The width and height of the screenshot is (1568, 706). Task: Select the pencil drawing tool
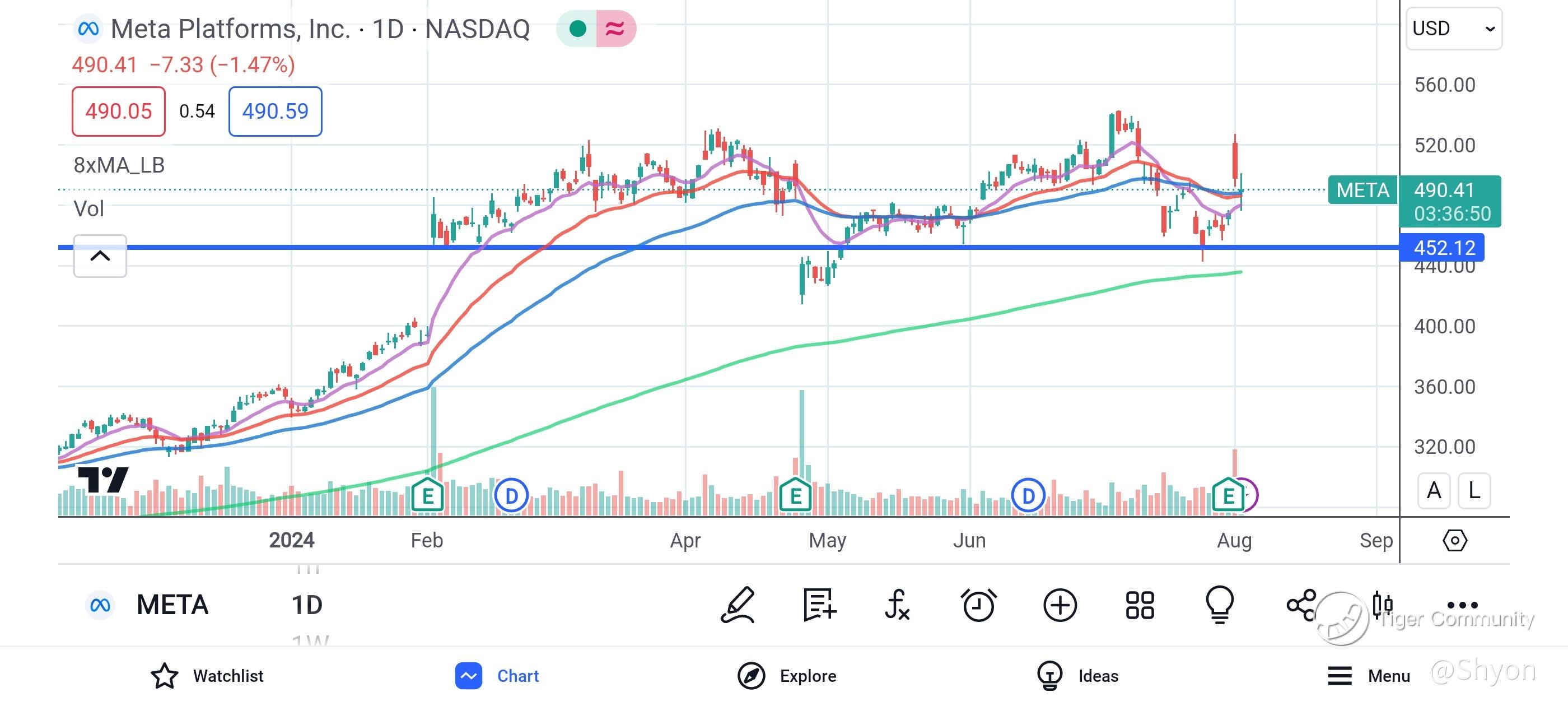pyautogui.click(x=738, y=605)
